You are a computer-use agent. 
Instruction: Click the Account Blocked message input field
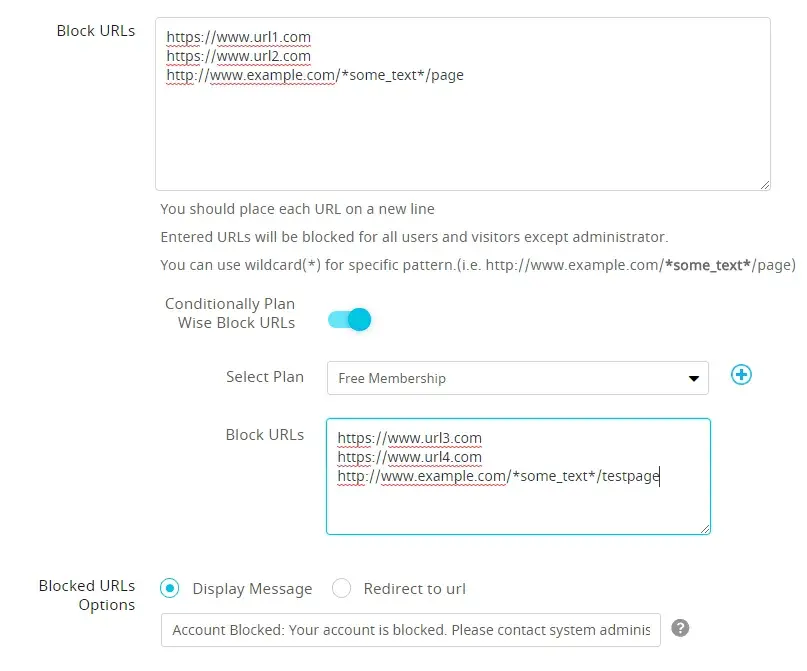tap(410, 630)
